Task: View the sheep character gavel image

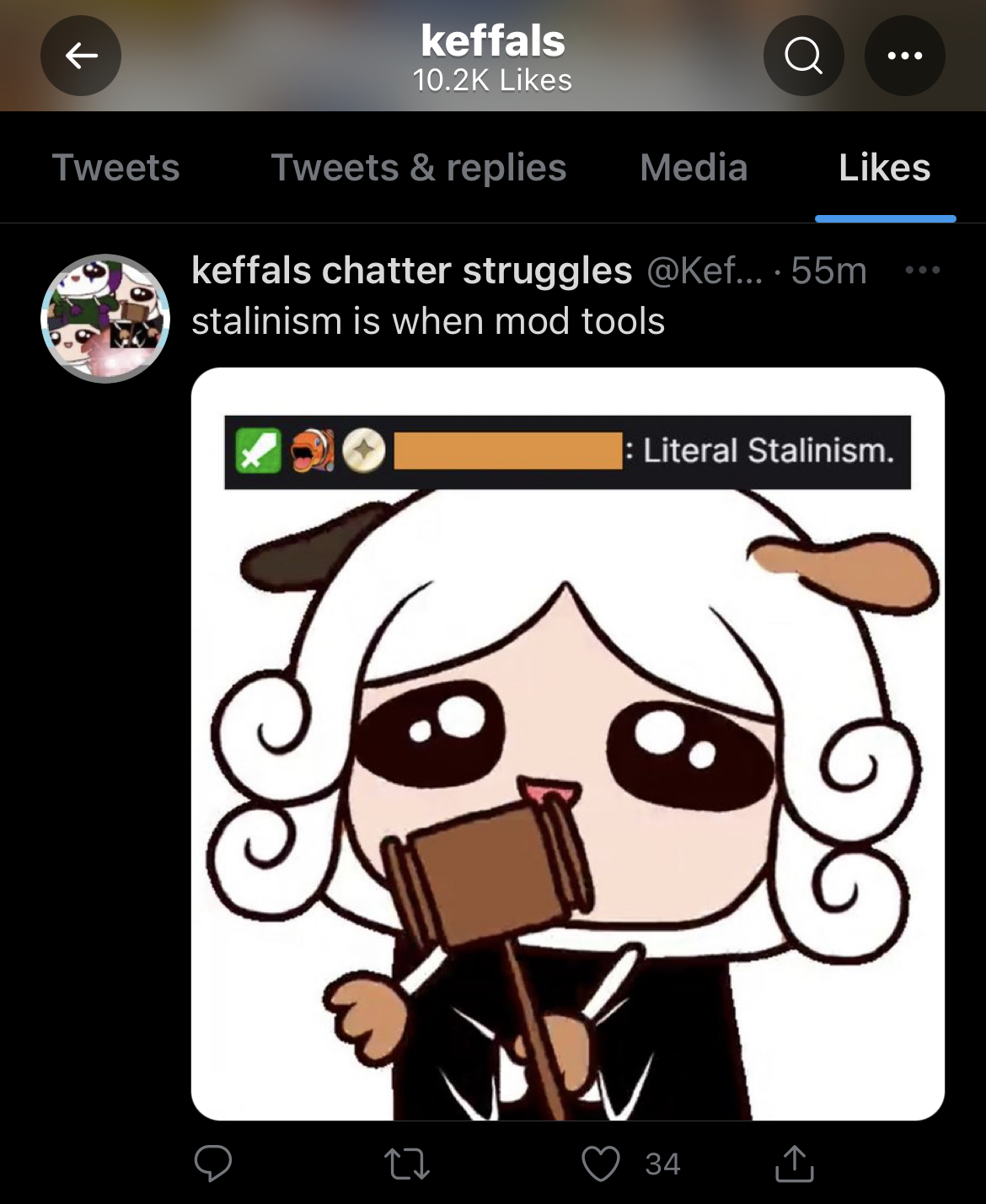Action: coord(568,744)
